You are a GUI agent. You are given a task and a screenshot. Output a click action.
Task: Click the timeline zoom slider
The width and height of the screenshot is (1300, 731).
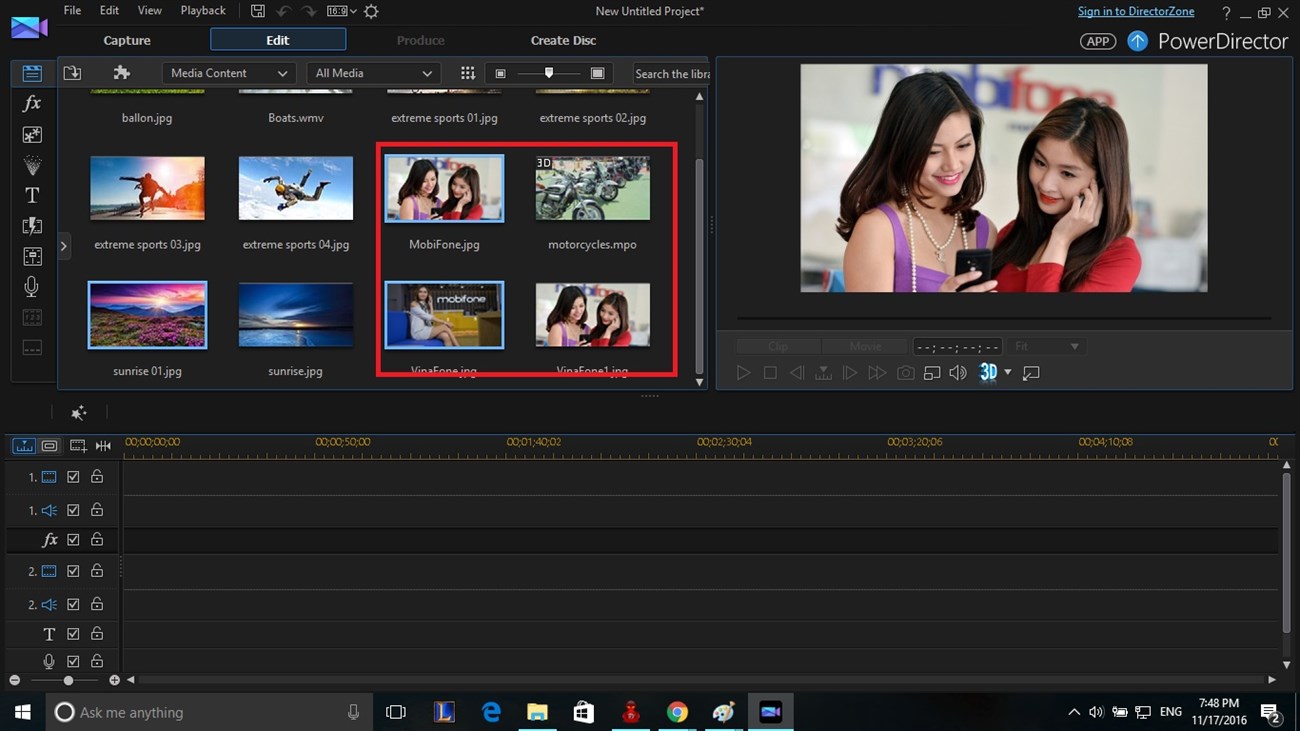pyautogui.click(x=68, y=680)
